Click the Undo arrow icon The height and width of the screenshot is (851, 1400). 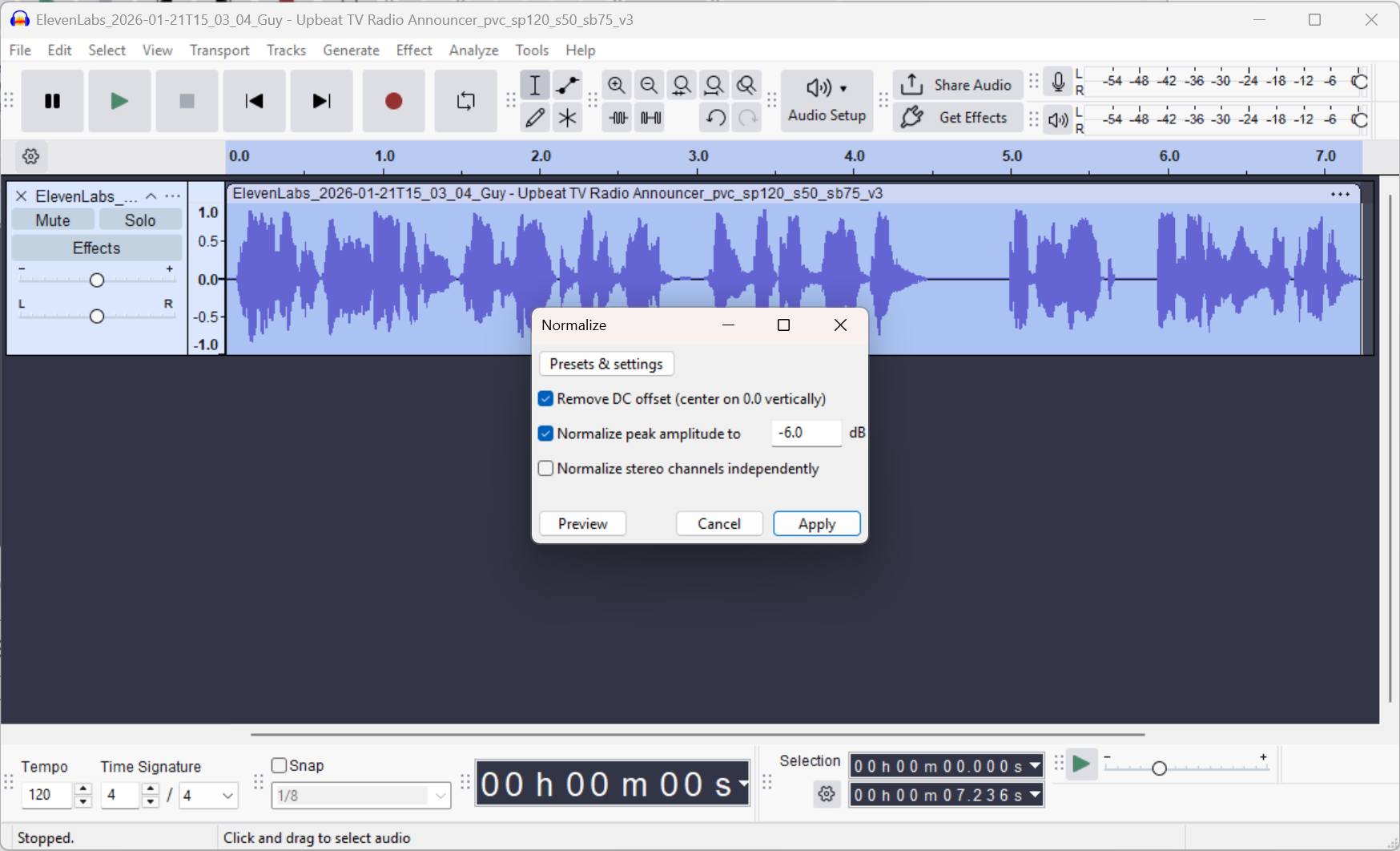click(x=715, y=118)
